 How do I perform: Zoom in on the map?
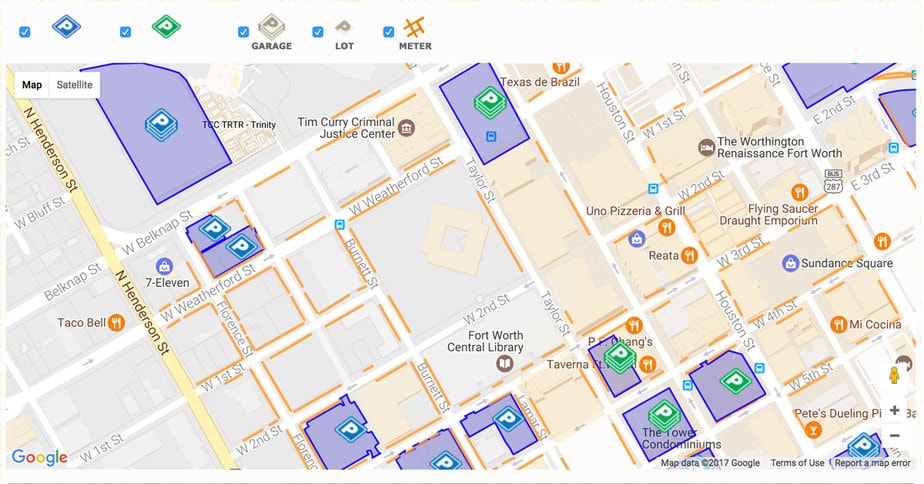(895, 410)
